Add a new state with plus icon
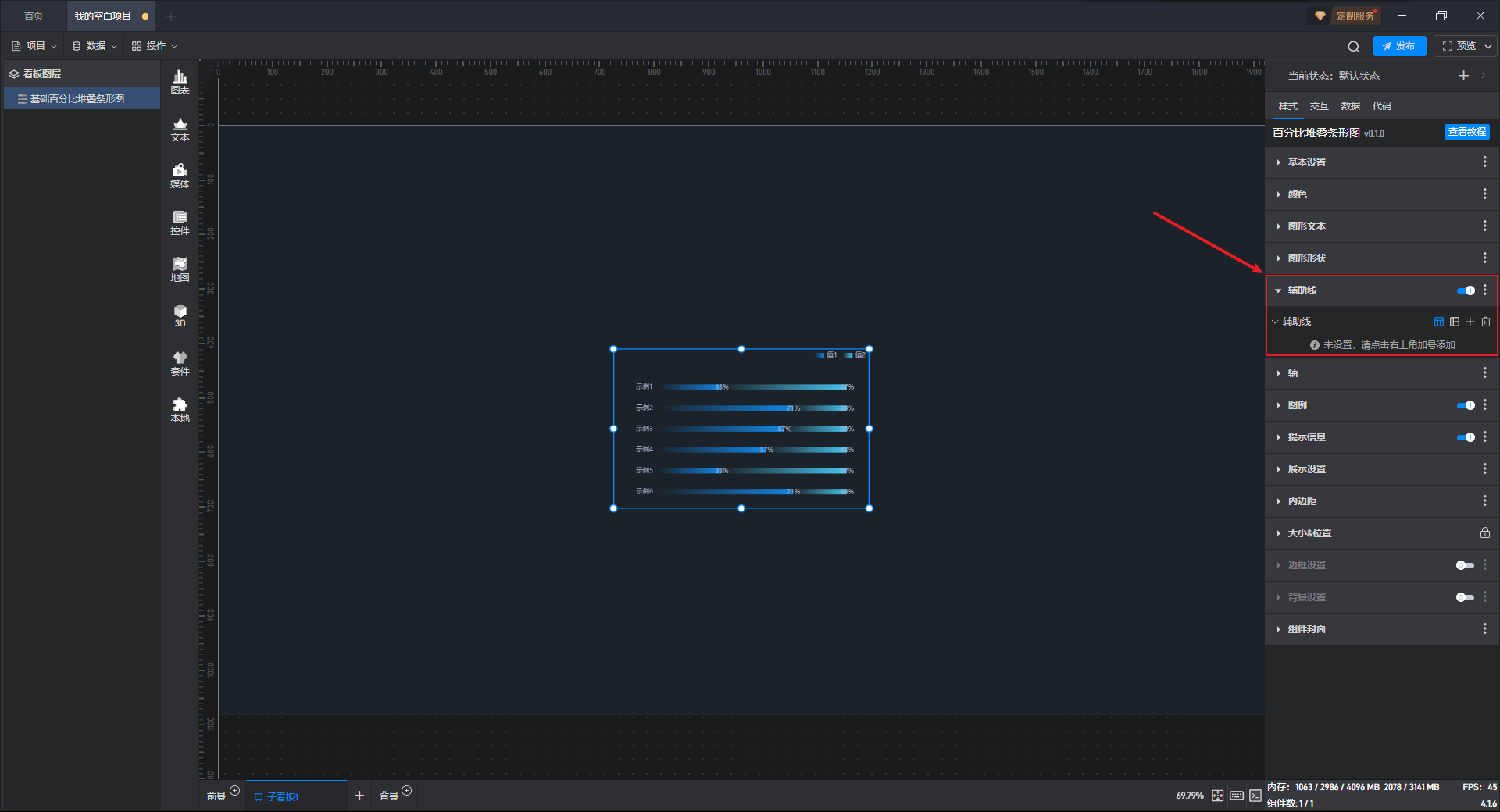Image resolution: width=1500 pixels, height=812 pixels. pyautogui.click(x=1463, y=76)
